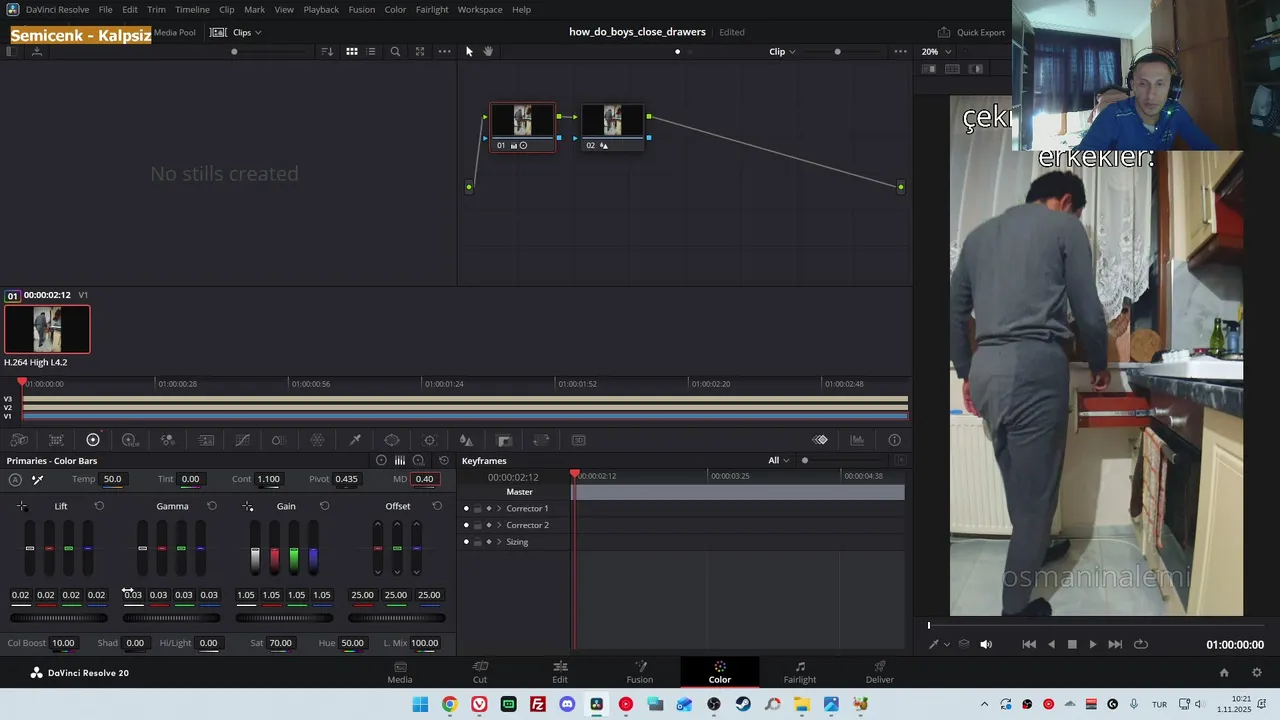The width and height of the screenshot is (1280, 720).
Task: Open the Camera Raw palette
Action: (x=19, y=440)
